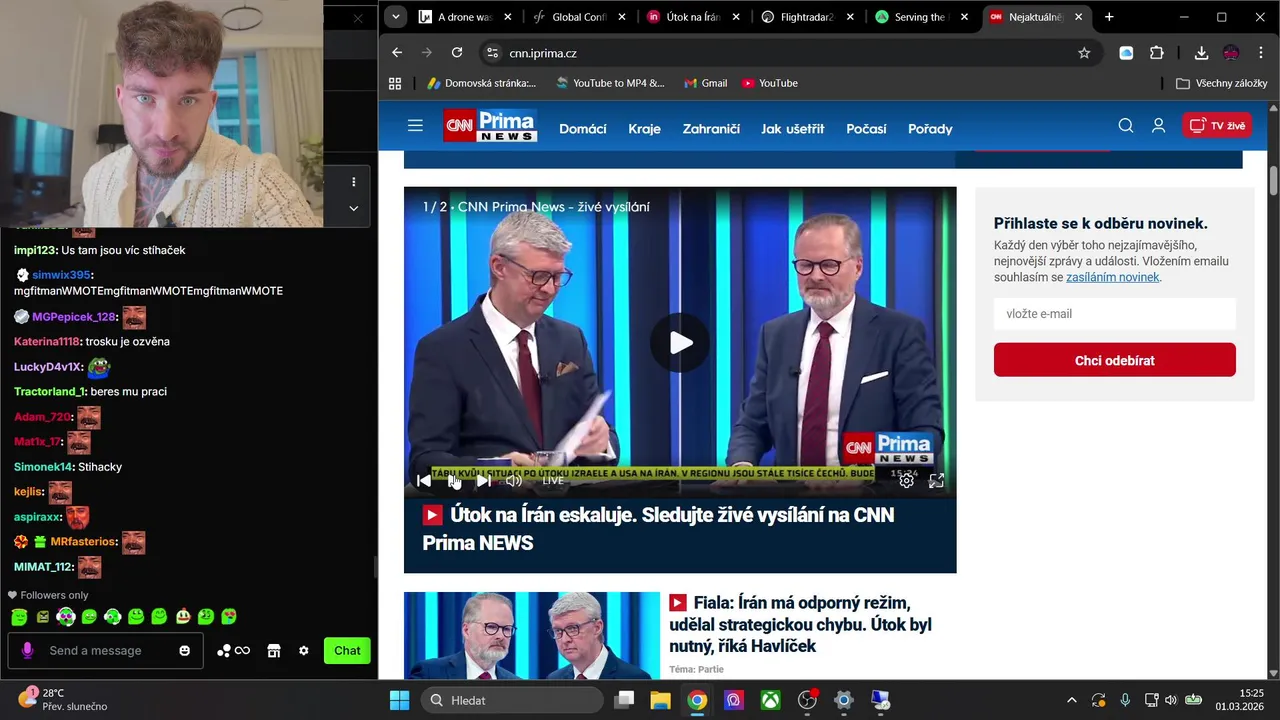Play the live video with center play button
1280x720 pixels.
coord(680,343)
